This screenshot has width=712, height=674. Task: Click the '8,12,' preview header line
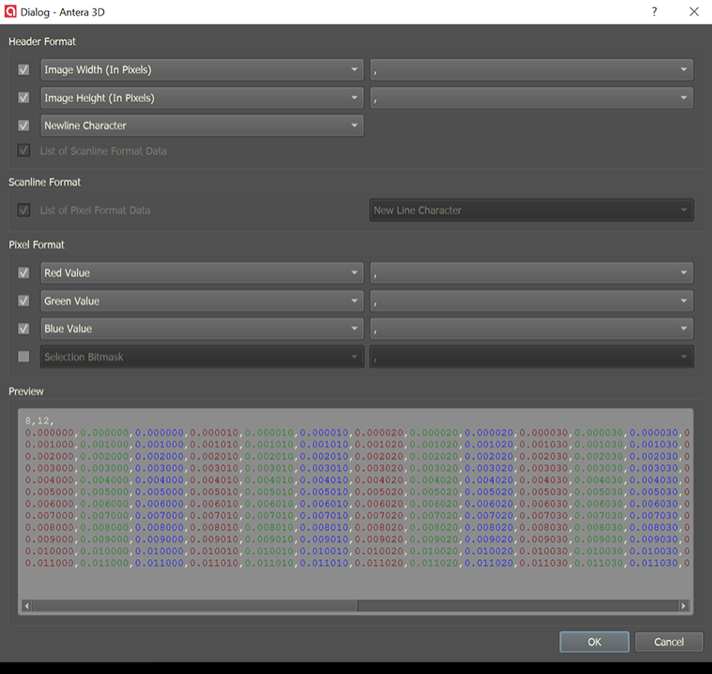pyautogui.click(x=40, y=421)
